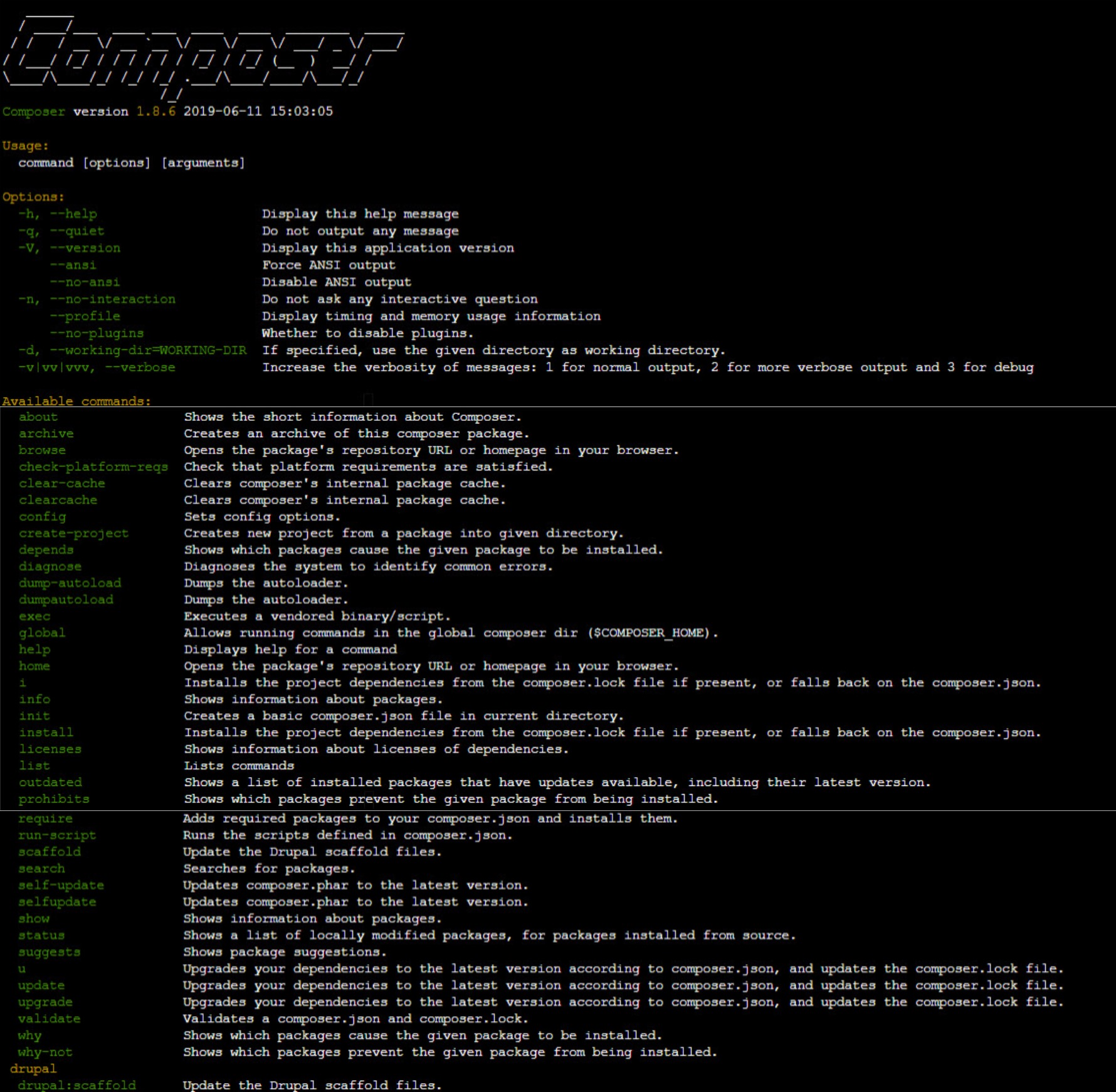
Task: Select 'Shows package suggestions.' description
Action: click(x=285, y=952)
